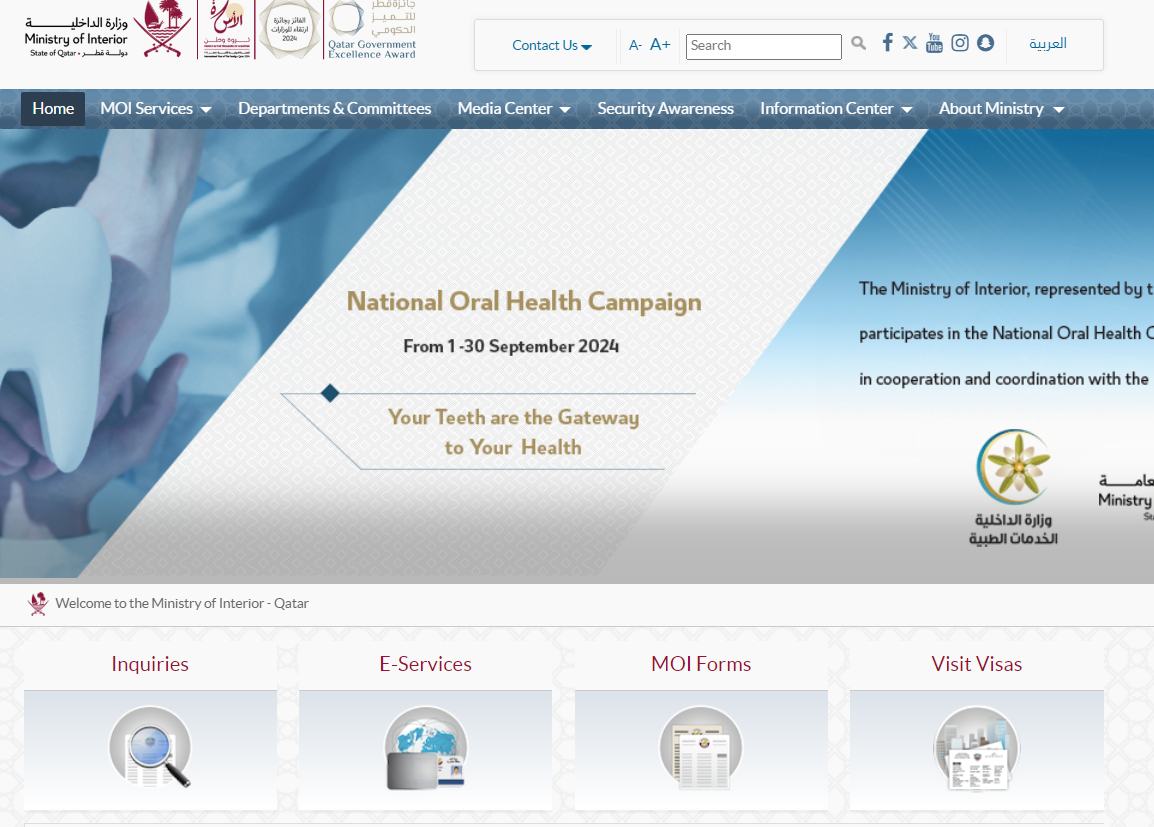Viewport: 1154px width, 827px height.
Task: Expand the MOI Services menu
Action: pyautogui.click(x=155, y=109)
